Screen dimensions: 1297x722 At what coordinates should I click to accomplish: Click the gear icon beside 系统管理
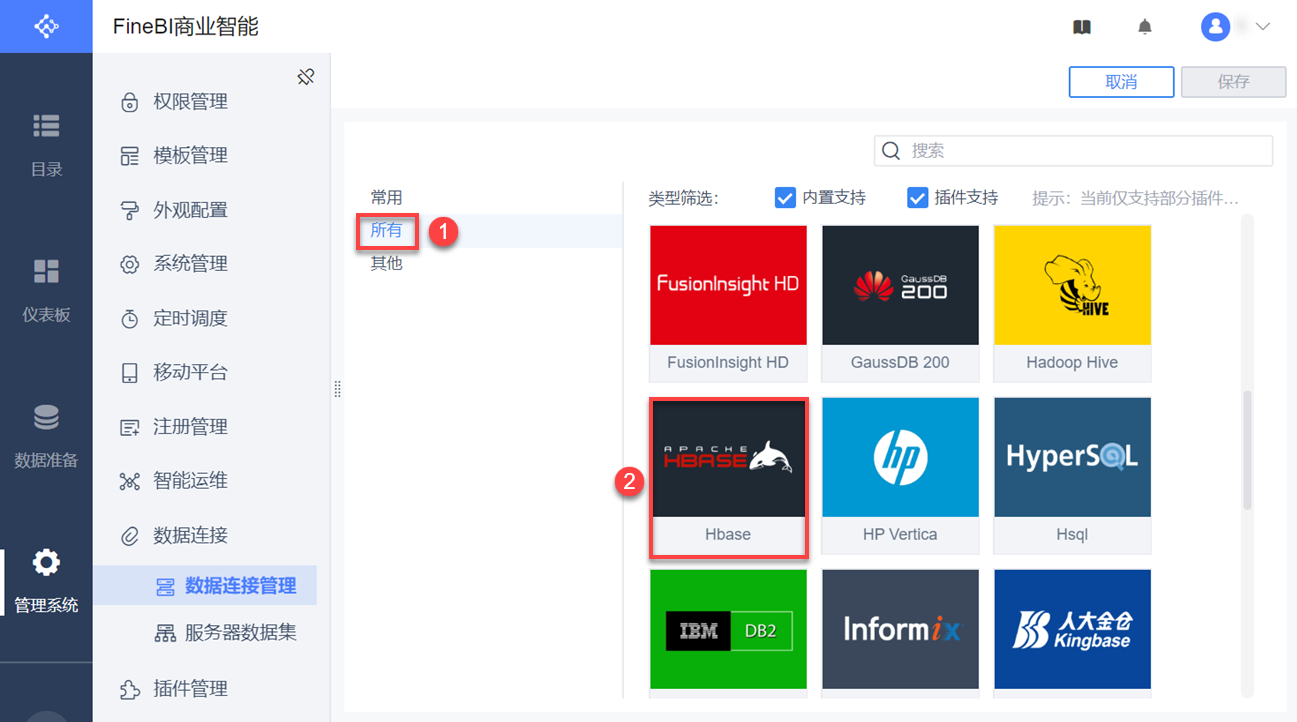click(x=129, y=265)
